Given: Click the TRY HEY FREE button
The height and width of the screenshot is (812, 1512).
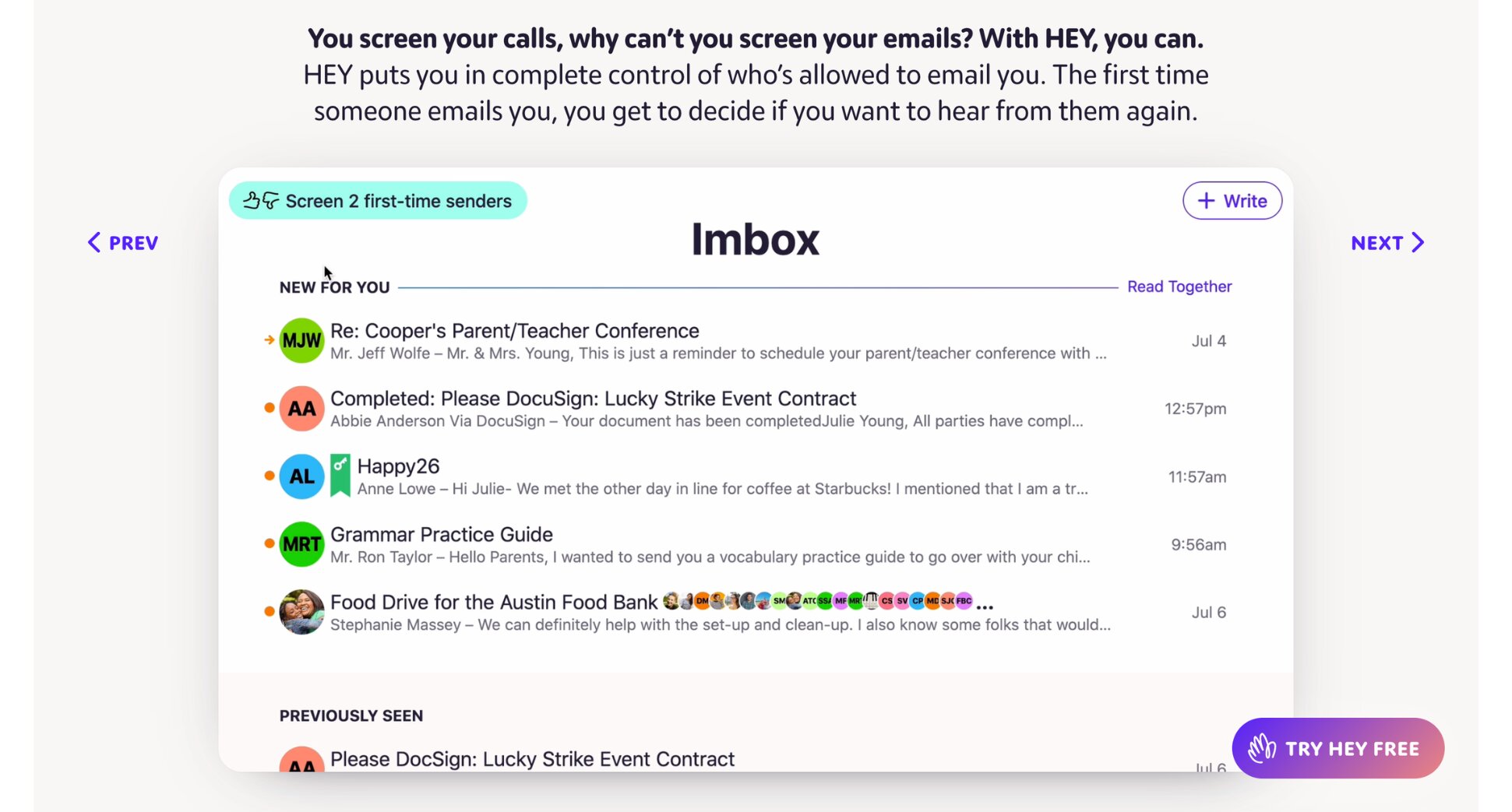Looking at the screenshot, I should 1338,748.
